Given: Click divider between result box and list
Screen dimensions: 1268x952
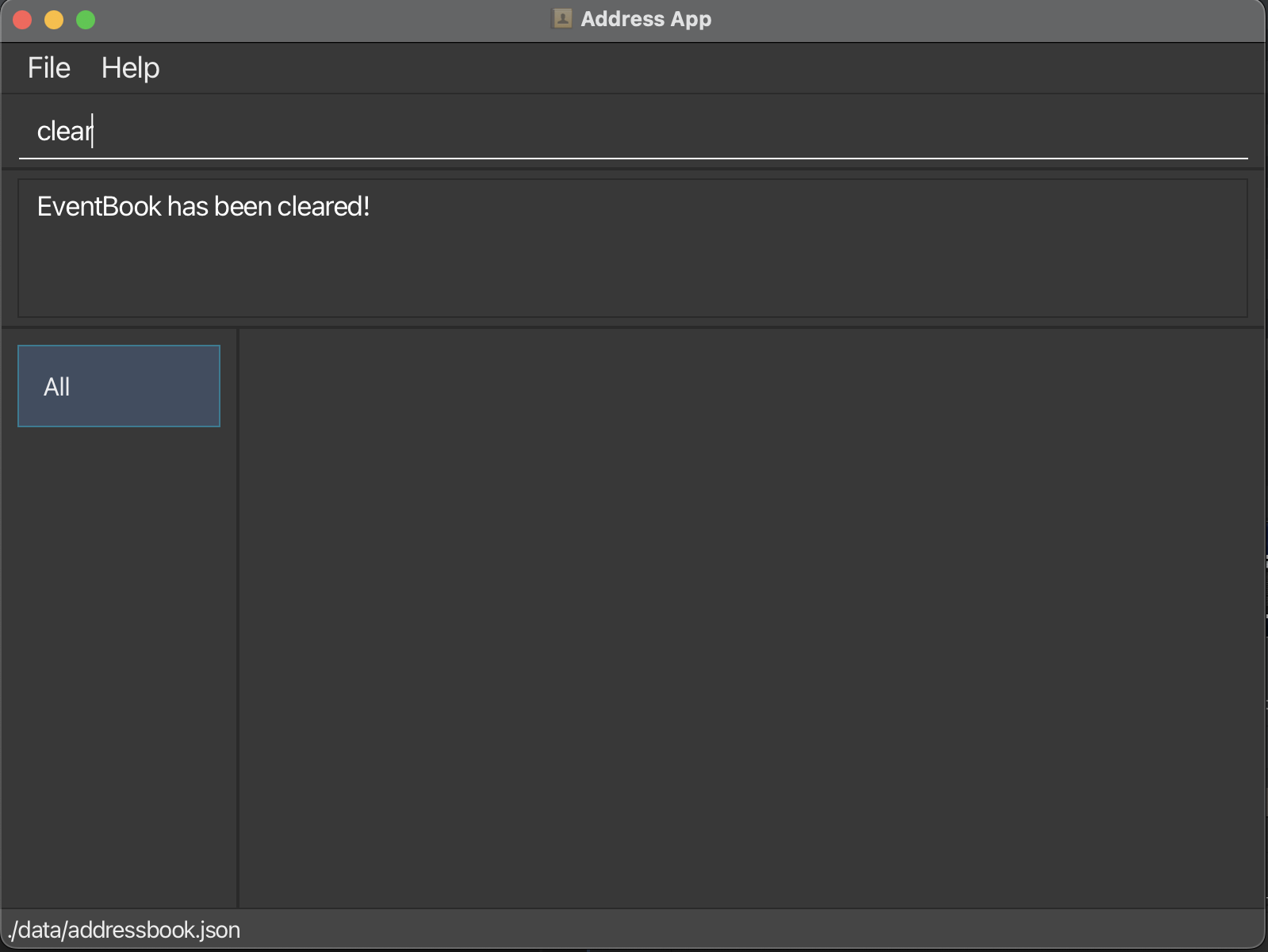Looking at the screenshot, I should pos(634,327).
